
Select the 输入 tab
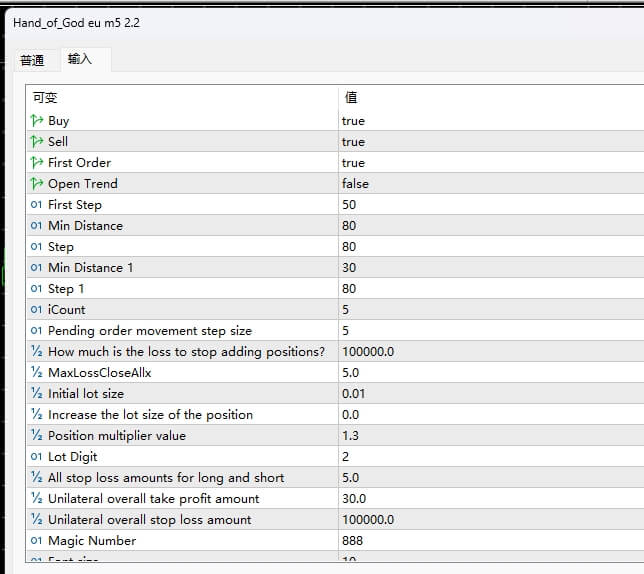pos(80,60)
